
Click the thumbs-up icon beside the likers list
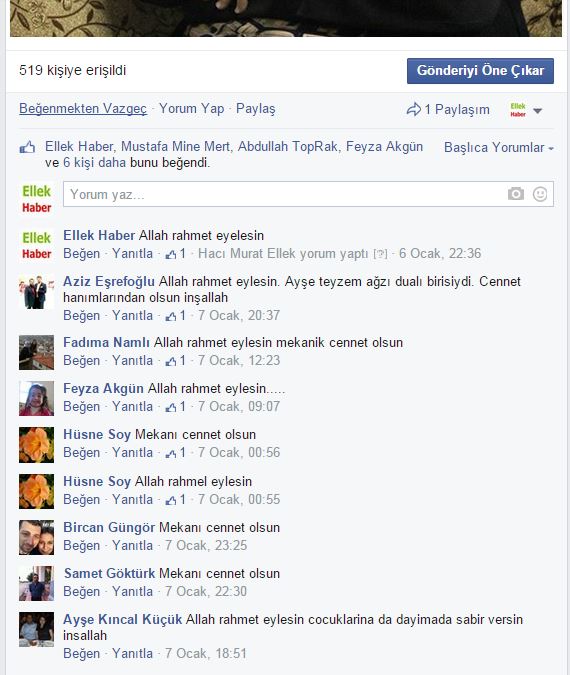pos(27,148)
